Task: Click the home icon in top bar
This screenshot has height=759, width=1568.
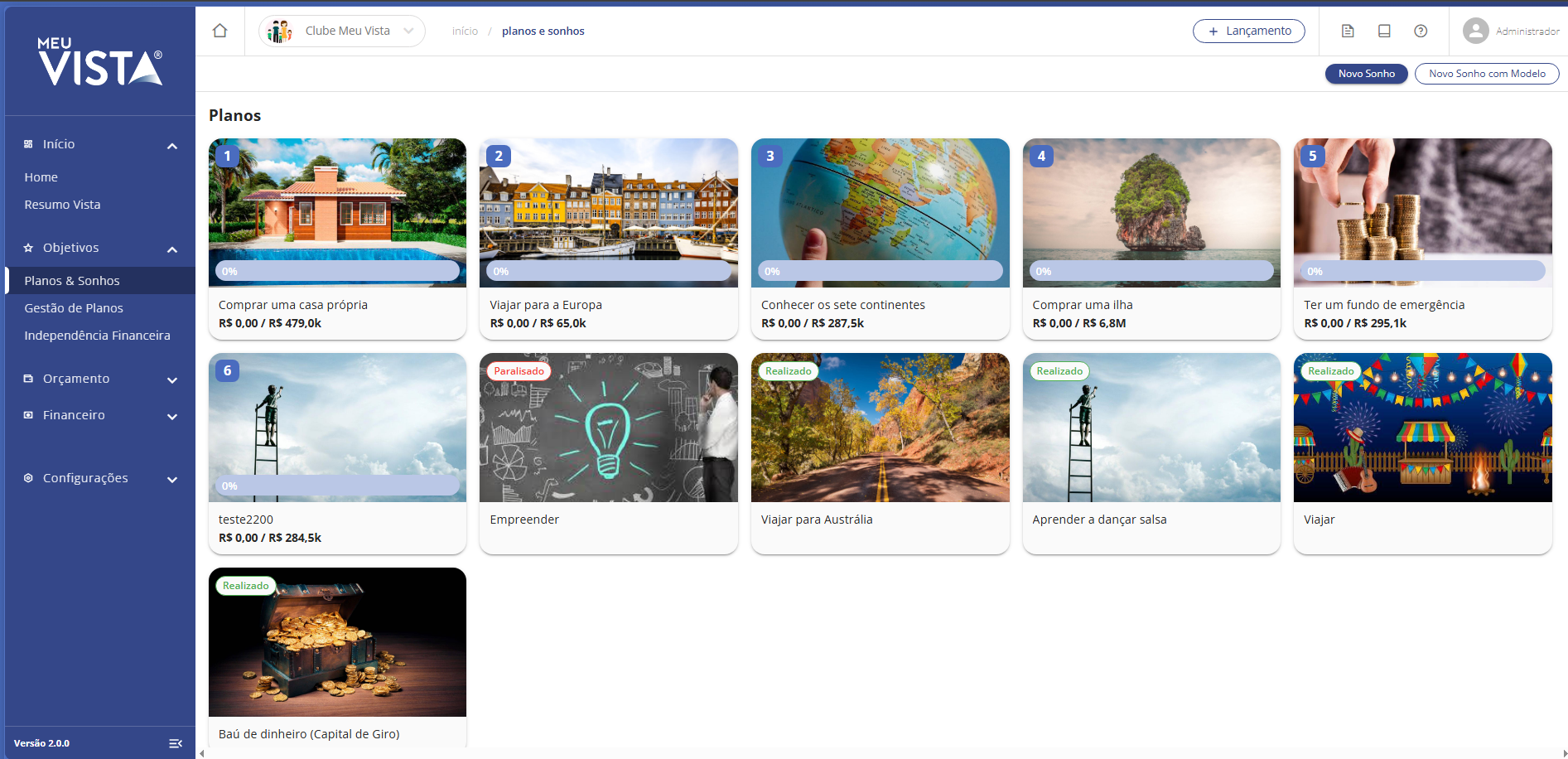Action: click(220, 31)
